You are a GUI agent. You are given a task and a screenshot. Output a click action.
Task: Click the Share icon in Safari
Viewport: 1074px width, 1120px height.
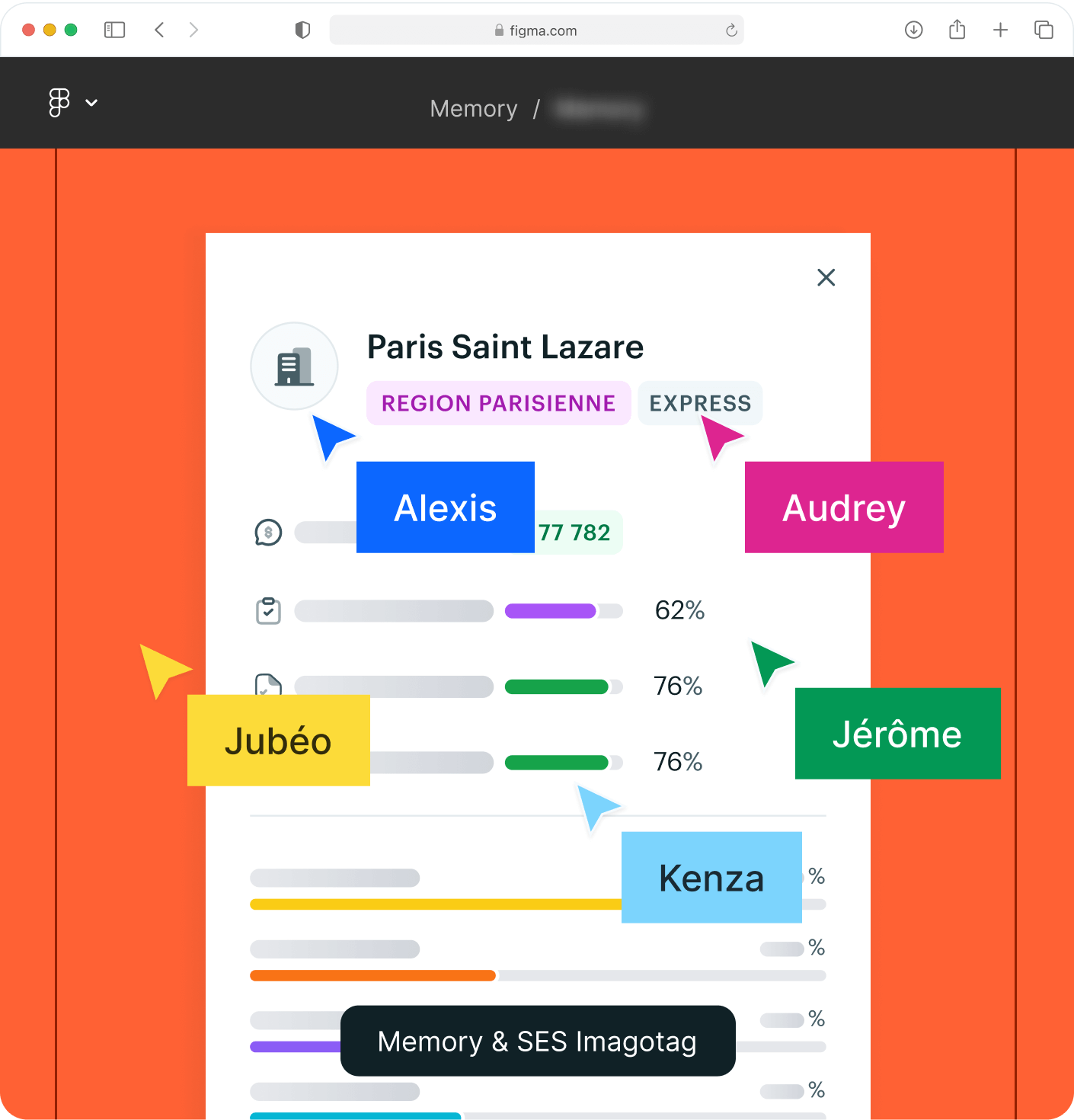pos(957,30)
